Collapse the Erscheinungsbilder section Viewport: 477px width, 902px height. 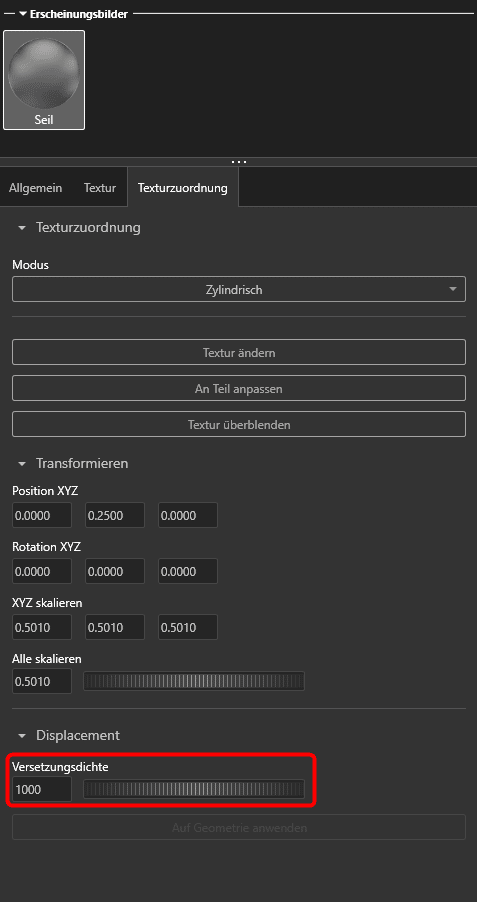click(x=23, y=13)
